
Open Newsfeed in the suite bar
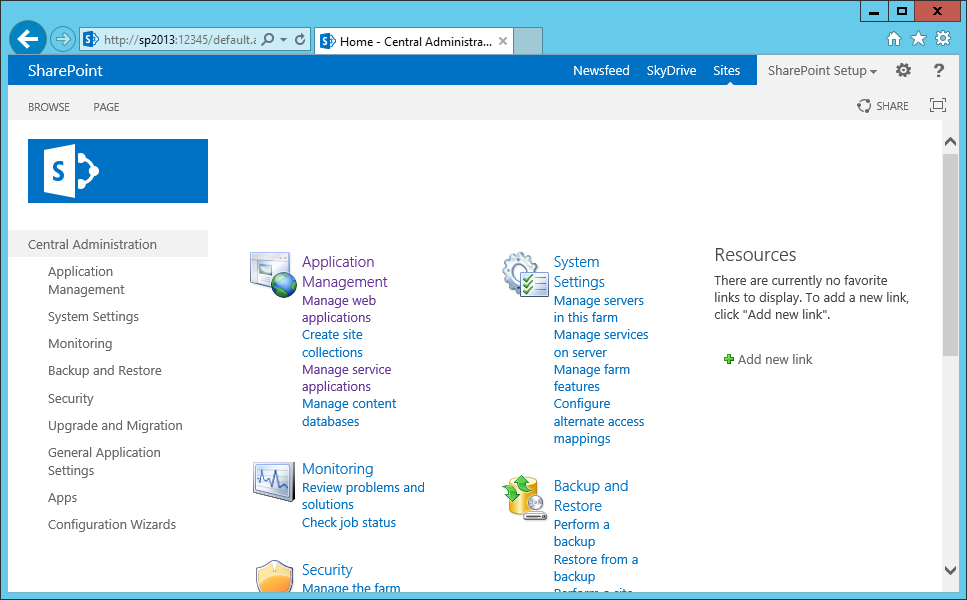click(x=601, y=70)
